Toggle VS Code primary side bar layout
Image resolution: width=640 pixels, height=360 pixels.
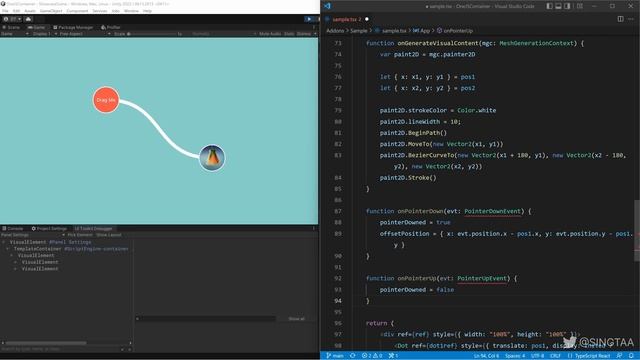(549, 6)
